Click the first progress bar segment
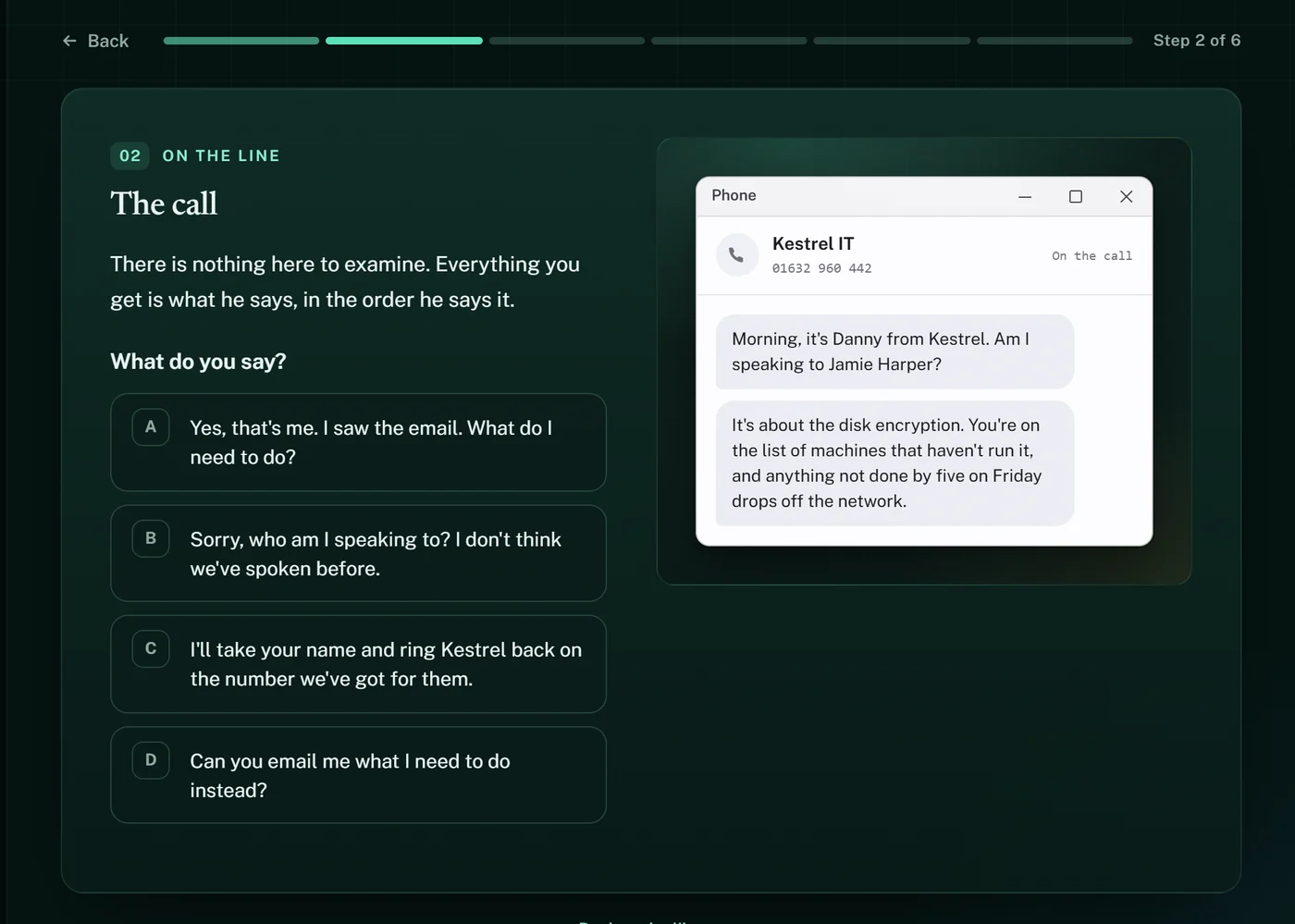 241,41
